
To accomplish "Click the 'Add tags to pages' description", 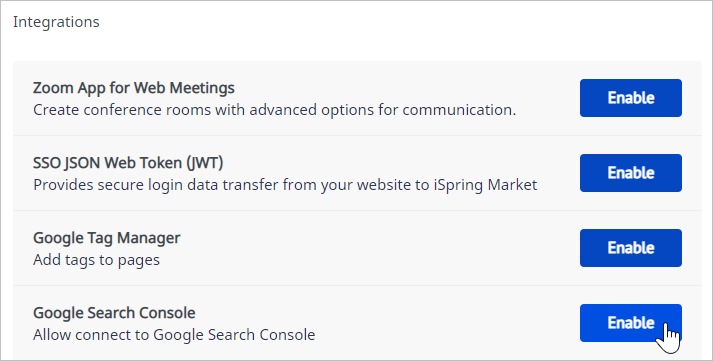I will click(96, 260).
